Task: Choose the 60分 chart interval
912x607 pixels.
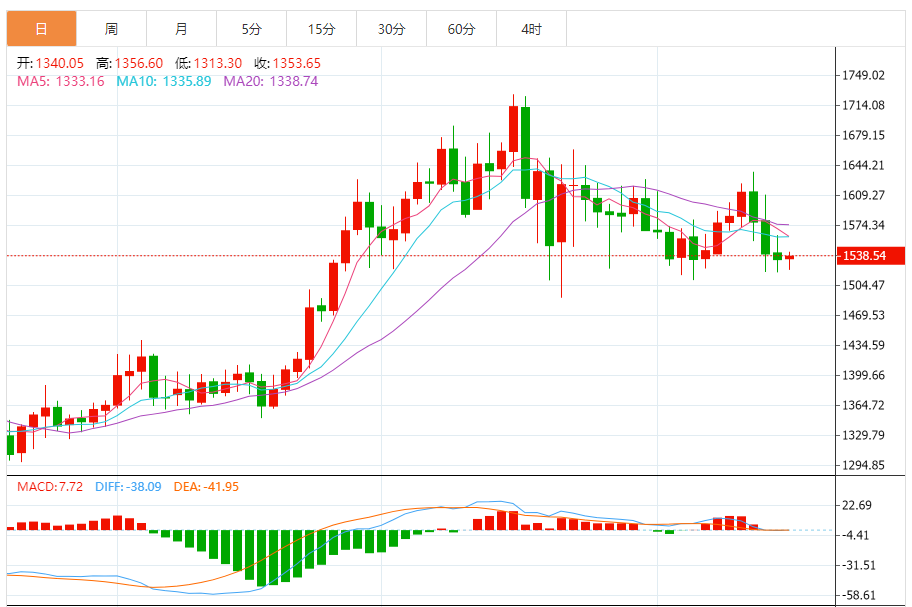Action: [x=461, y=30]
